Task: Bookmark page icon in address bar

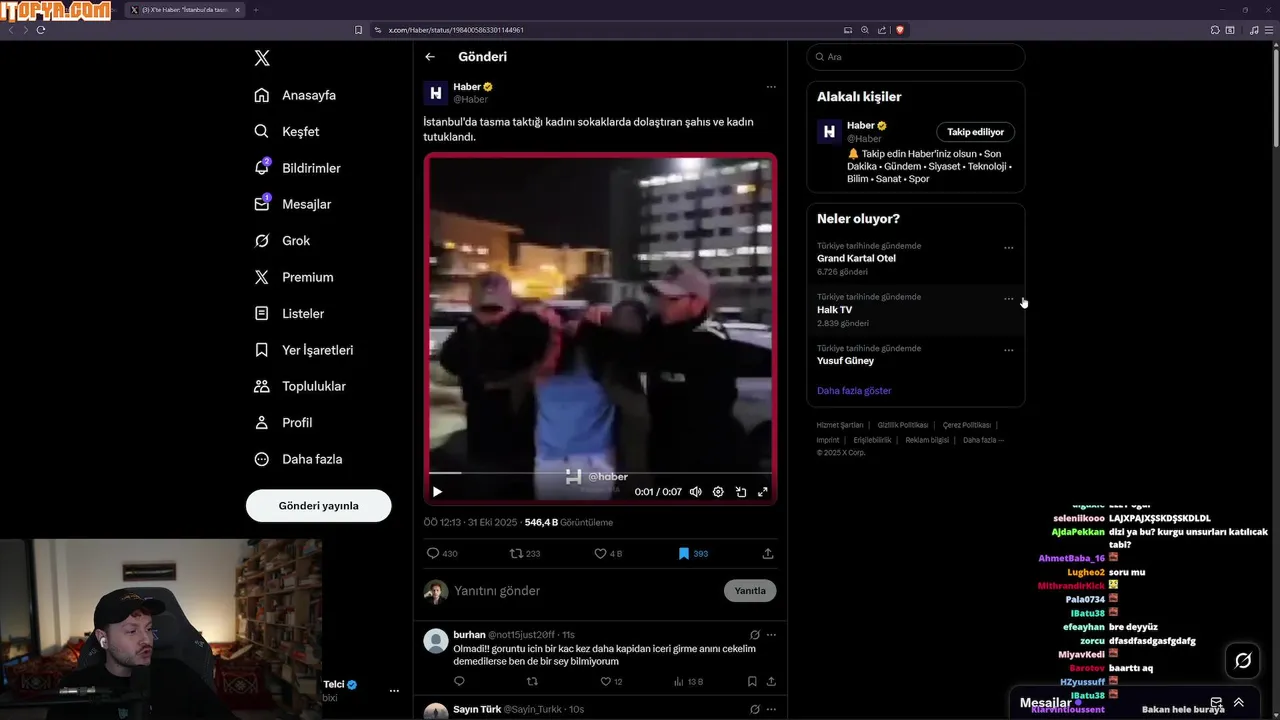Action: coord(359,30)
